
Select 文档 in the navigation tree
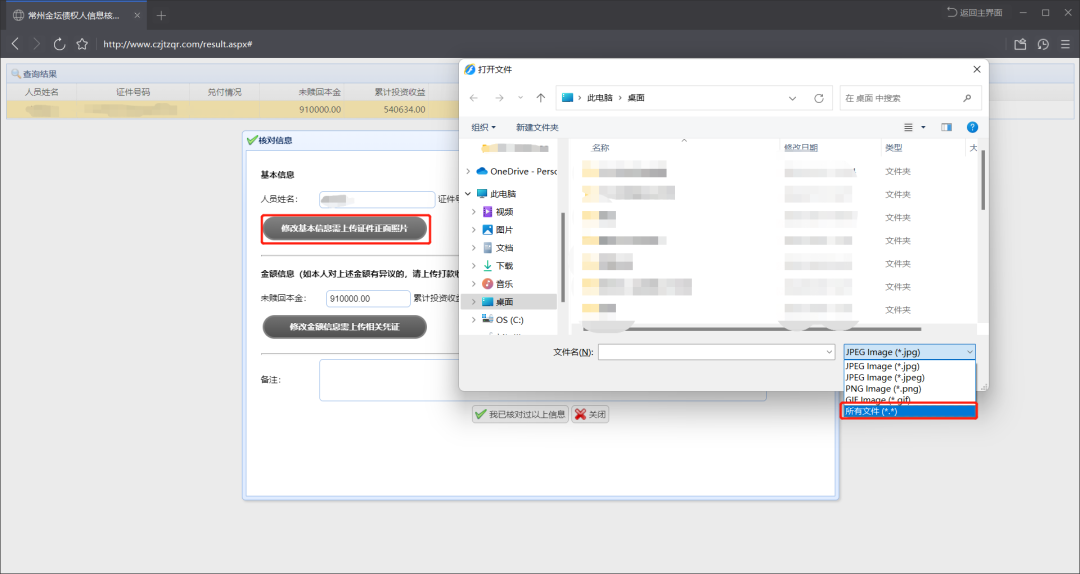(504, 247)
